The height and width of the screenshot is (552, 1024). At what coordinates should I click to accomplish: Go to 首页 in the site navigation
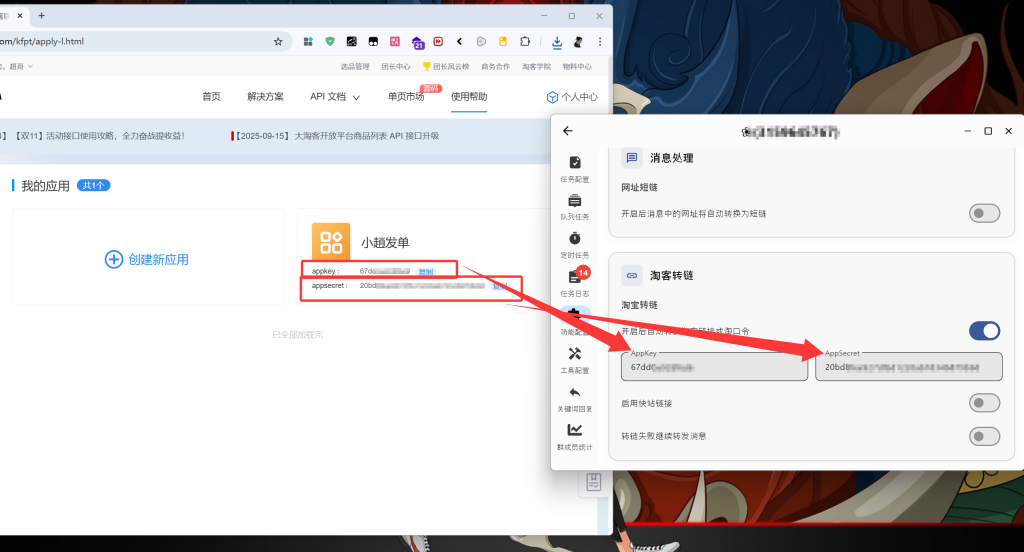[211, 97]
